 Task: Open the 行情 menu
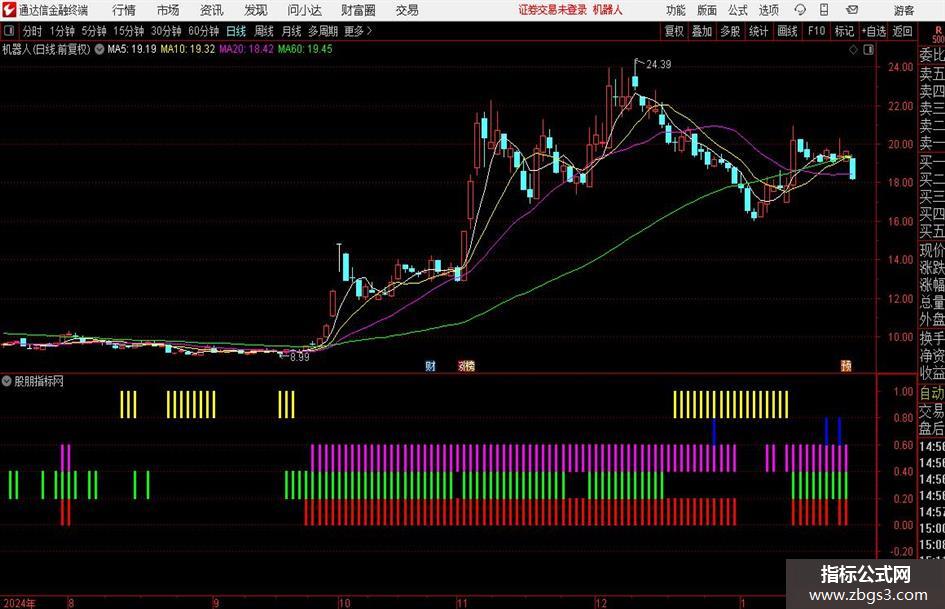click(124, 10)
